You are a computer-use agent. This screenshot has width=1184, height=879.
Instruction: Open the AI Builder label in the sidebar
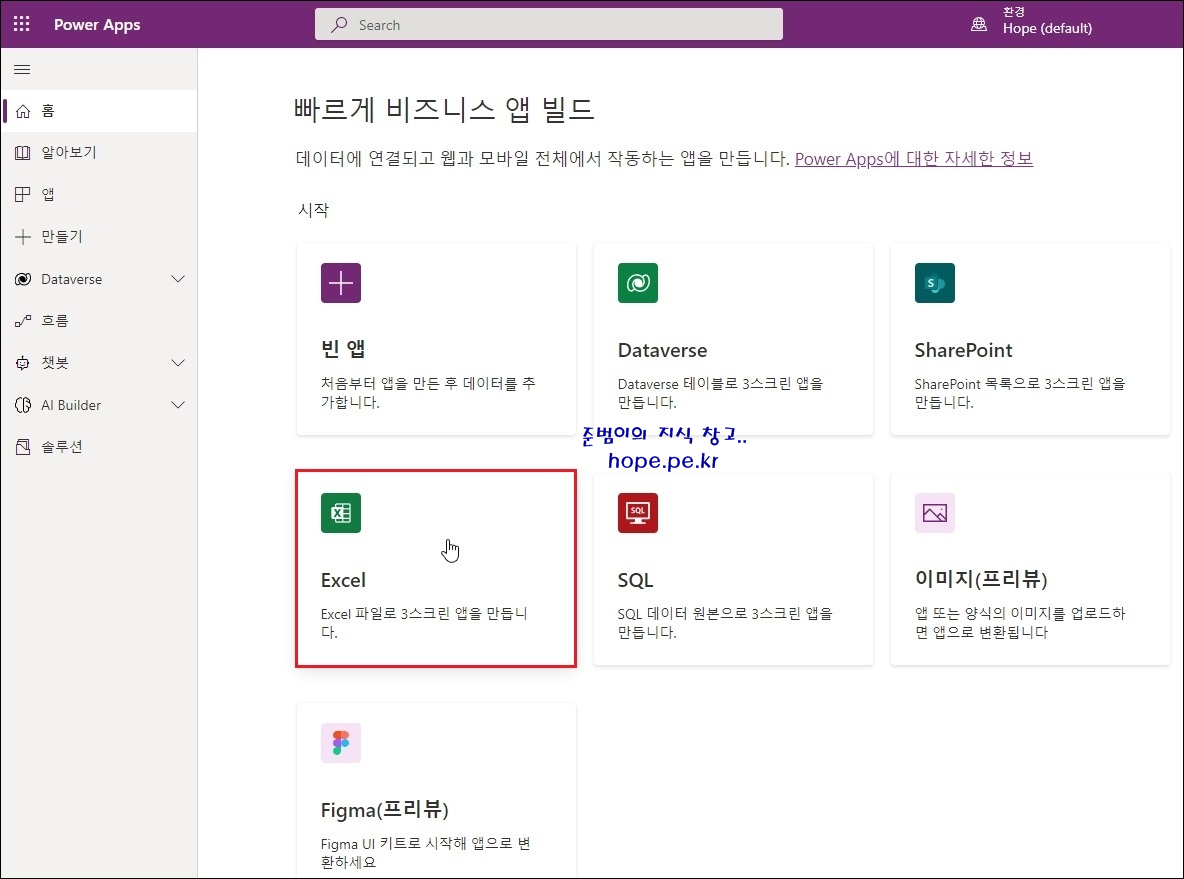click(x=70, y=406)
